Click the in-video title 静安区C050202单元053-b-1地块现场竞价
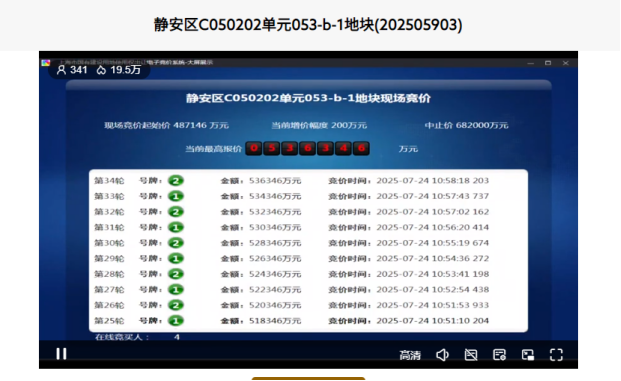Image resolution: width=621 pixels, height=381 pixels. 308,98
